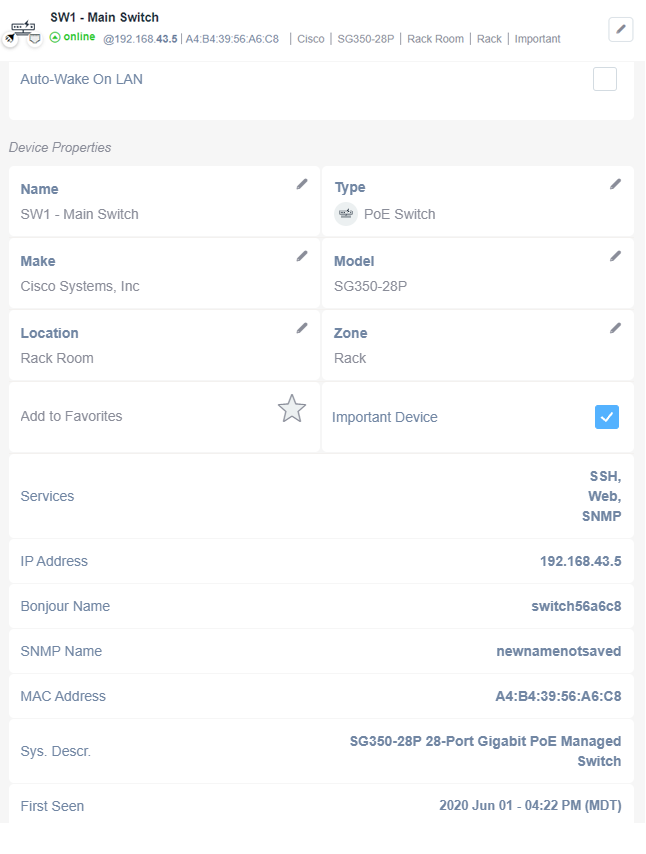Enable the Auto-Wake On LAN checkbox

[x=605, y=79]
